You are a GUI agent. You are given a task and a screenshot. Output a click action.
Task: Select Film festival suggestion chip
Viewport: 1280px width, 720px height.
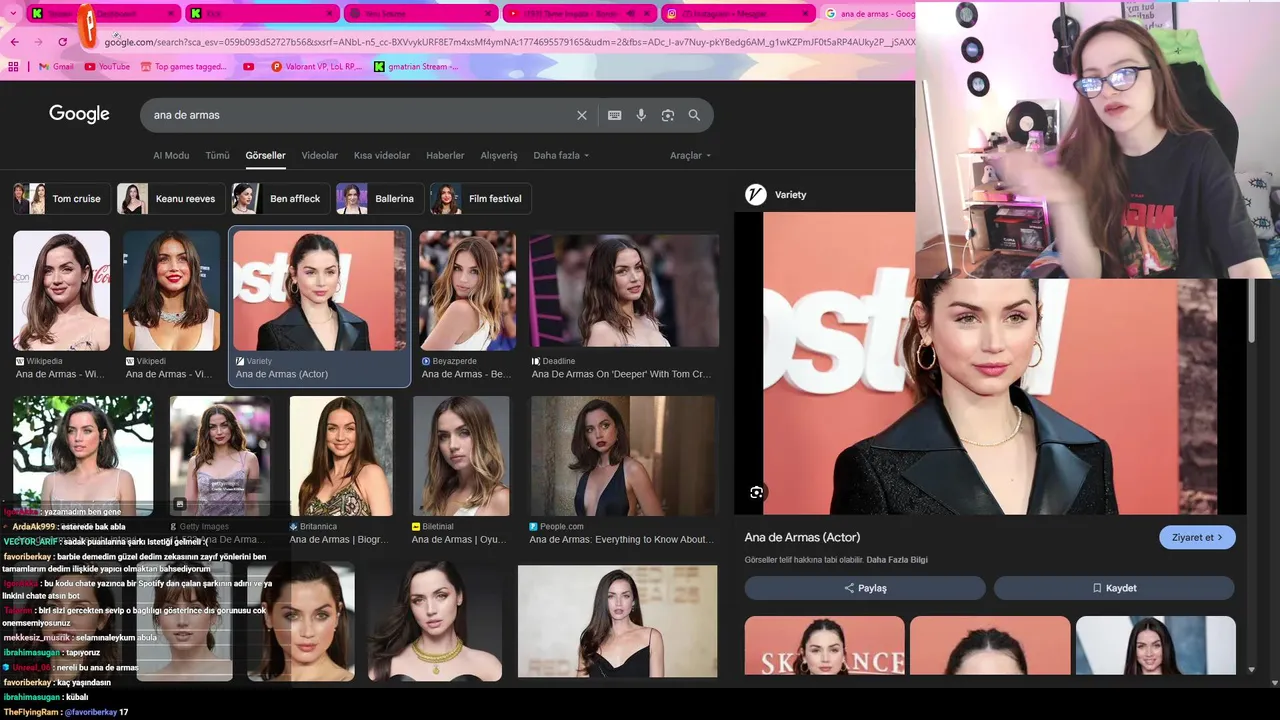click(481, 199)
